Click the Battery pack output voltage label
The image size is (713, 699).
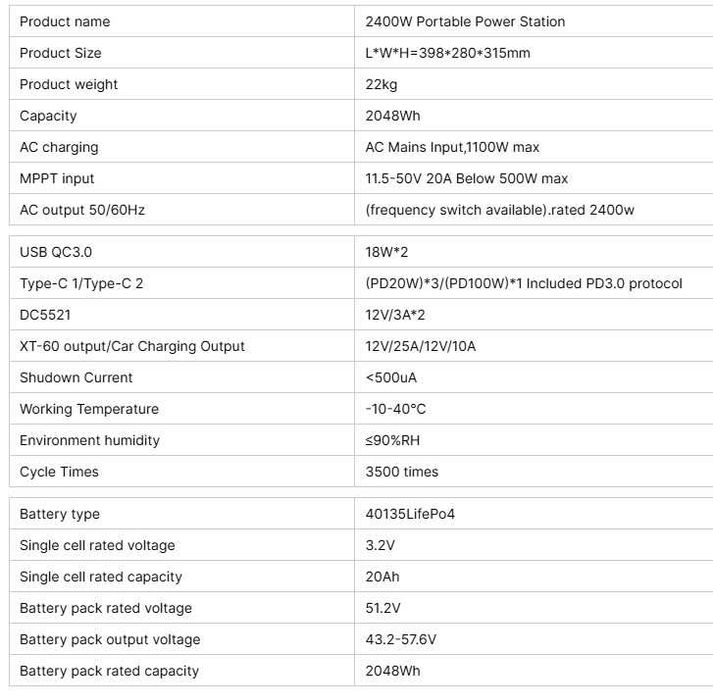click(x=110, y=639)
